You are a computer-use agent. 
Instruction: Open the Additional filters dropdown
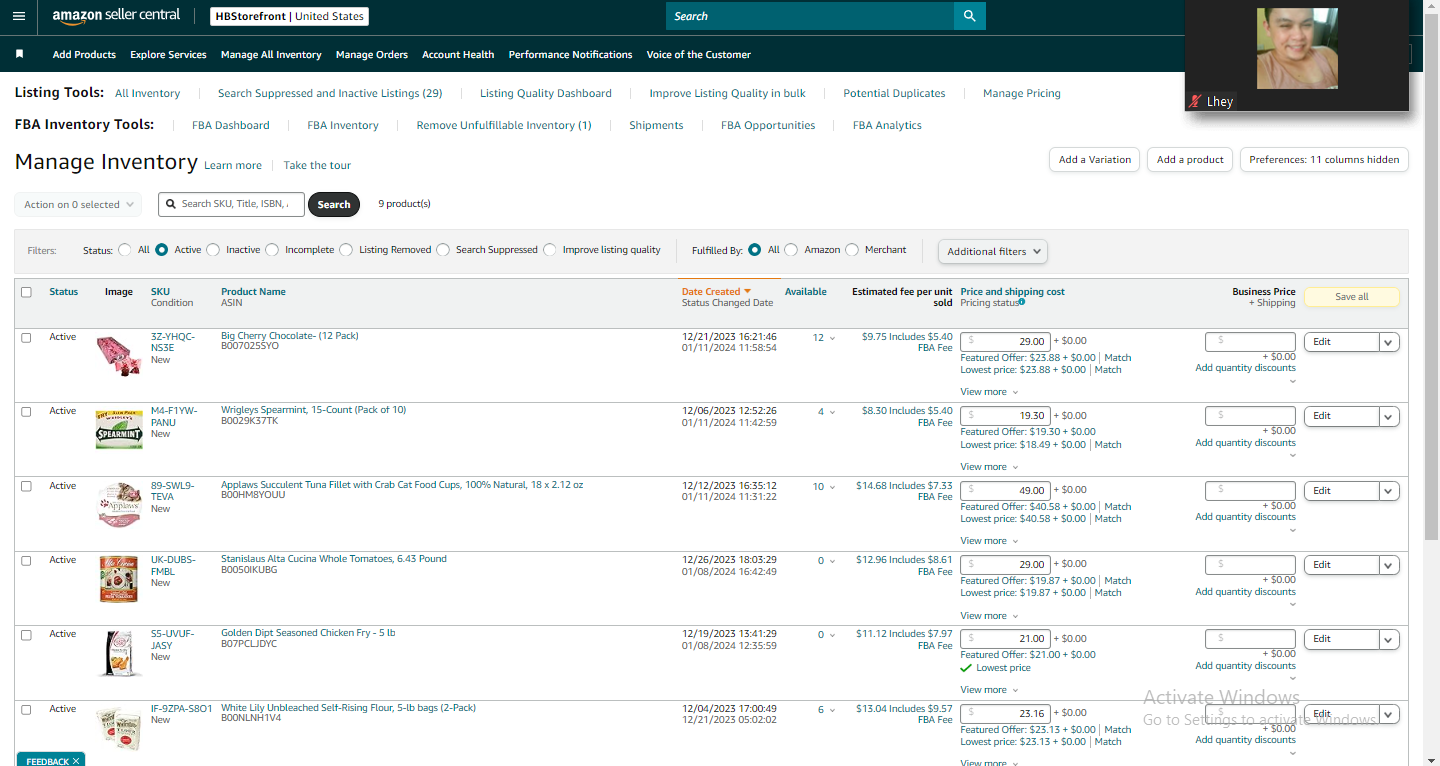point(993,251)
